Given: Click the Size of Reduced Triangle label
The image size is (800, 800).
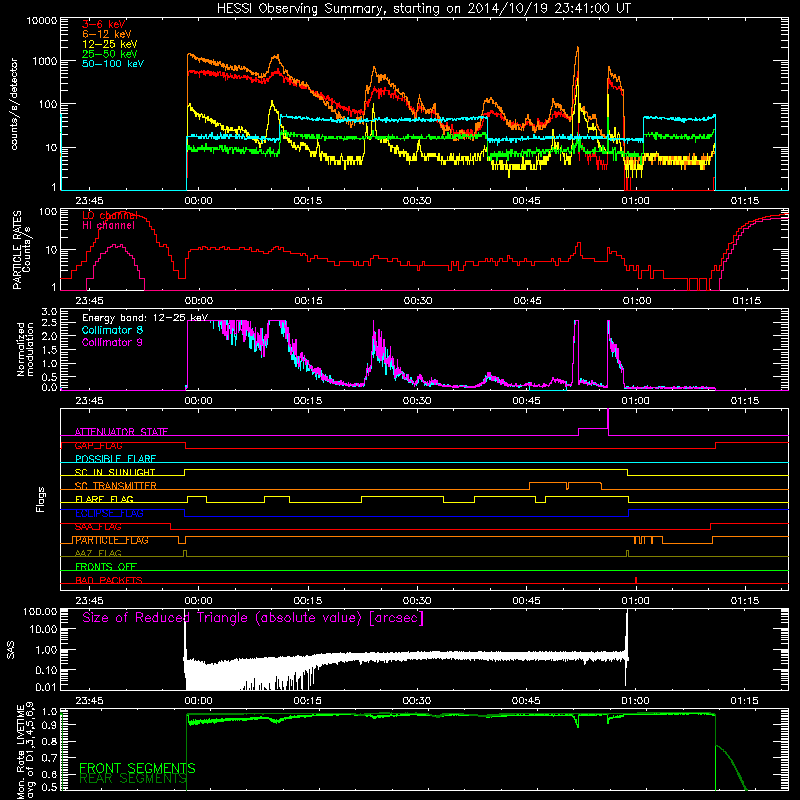Looking at the screenshot, I should (x=253, y=618).
